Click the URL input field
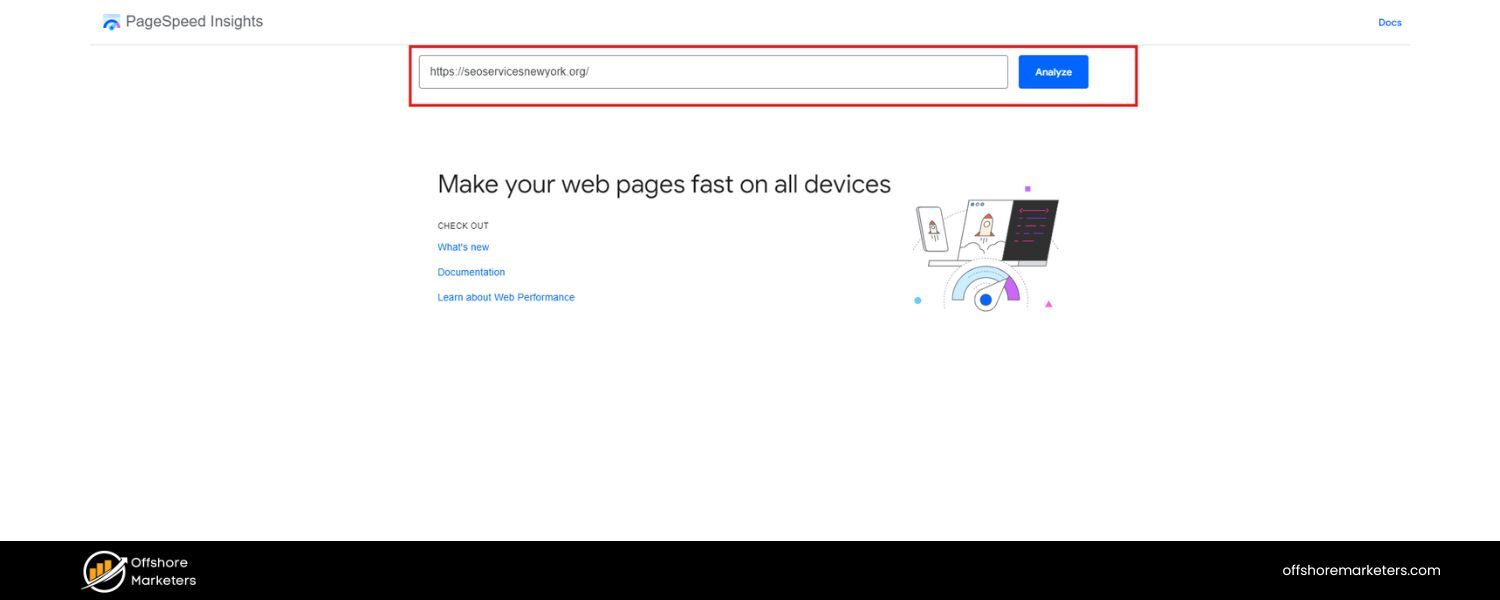 tap(712, 71)
